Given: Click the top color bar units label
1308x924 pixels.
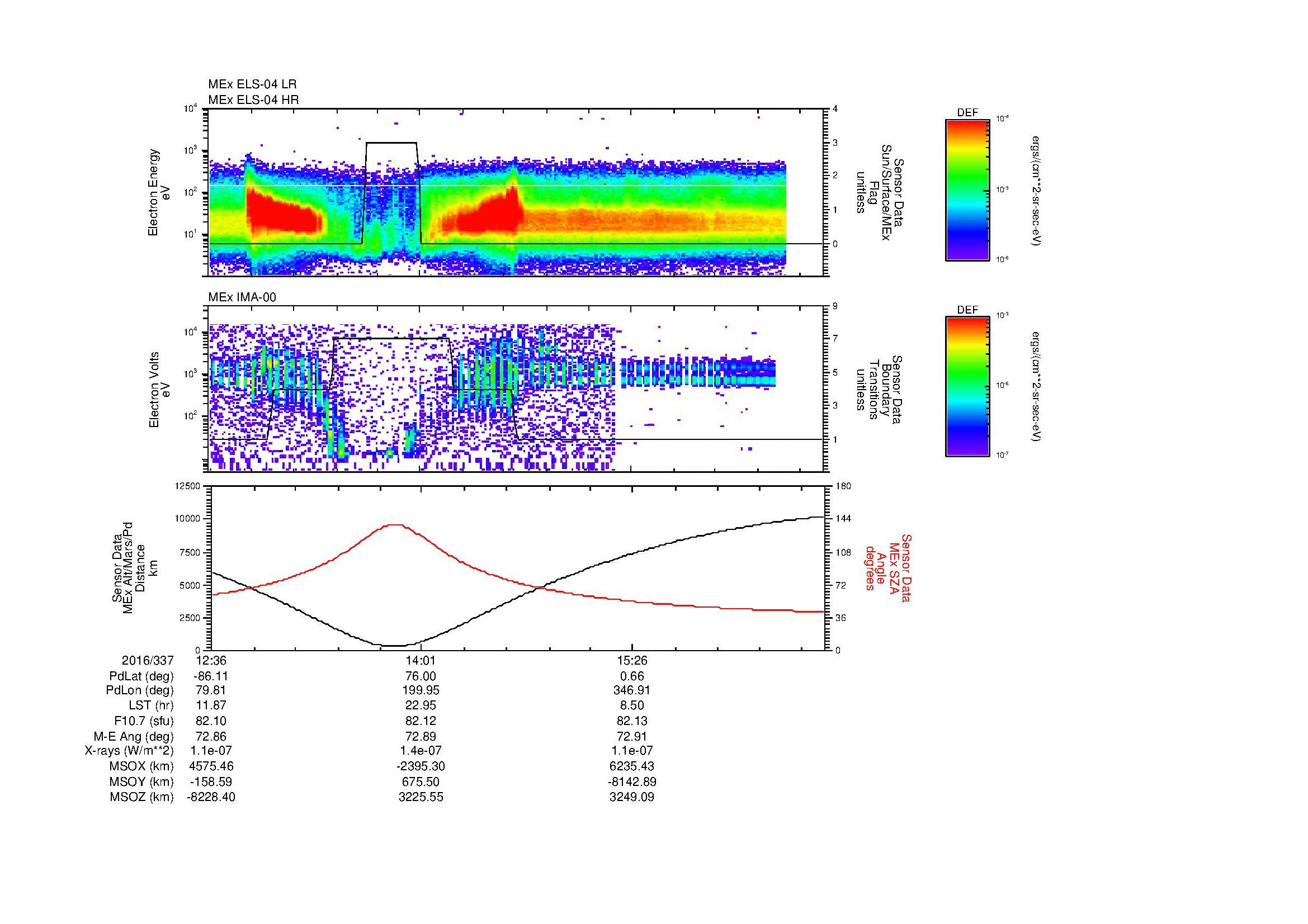Looking at the screenshot, I should [1037, 190].
